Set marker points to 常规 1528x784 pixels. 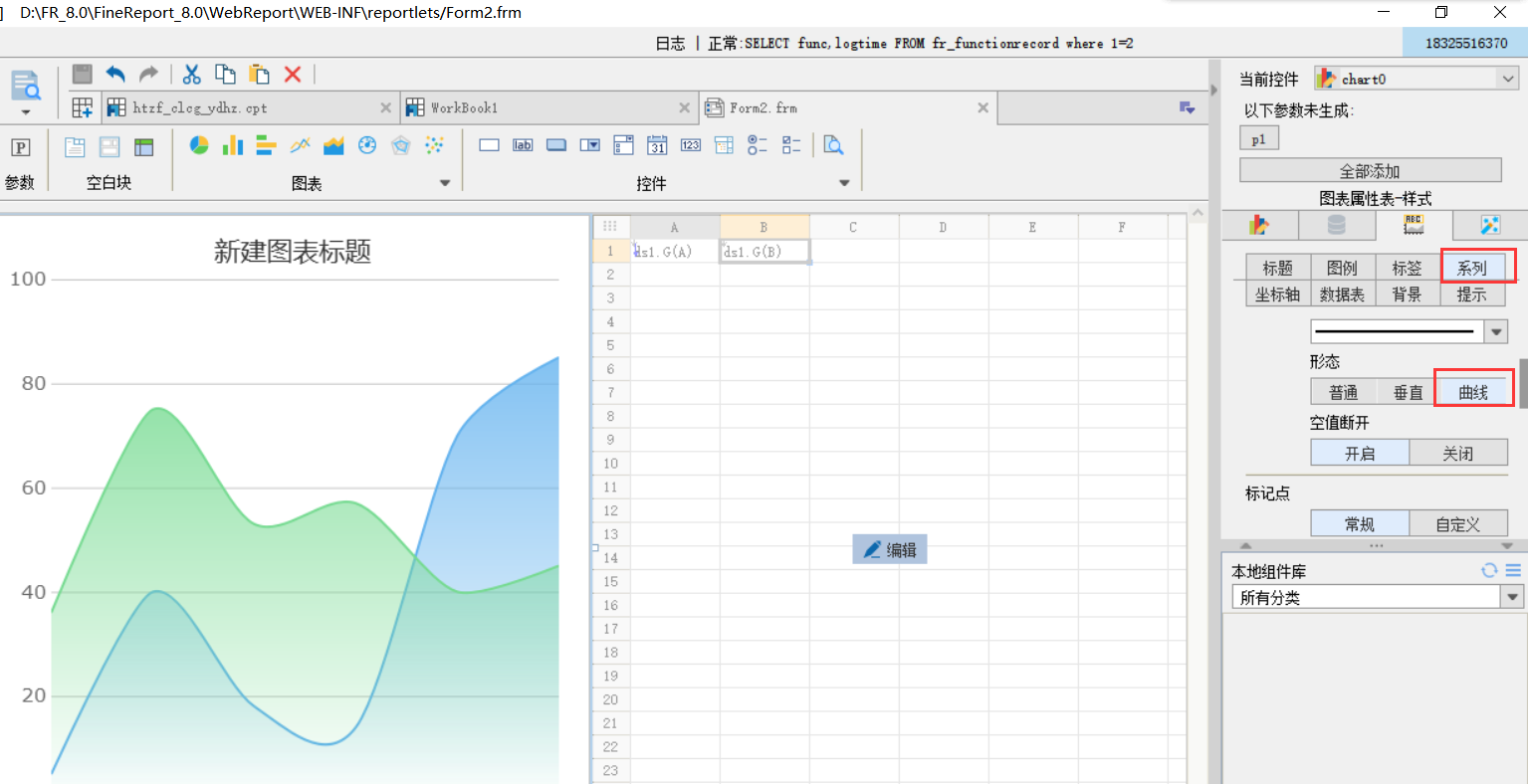(x=1360, y=523)
